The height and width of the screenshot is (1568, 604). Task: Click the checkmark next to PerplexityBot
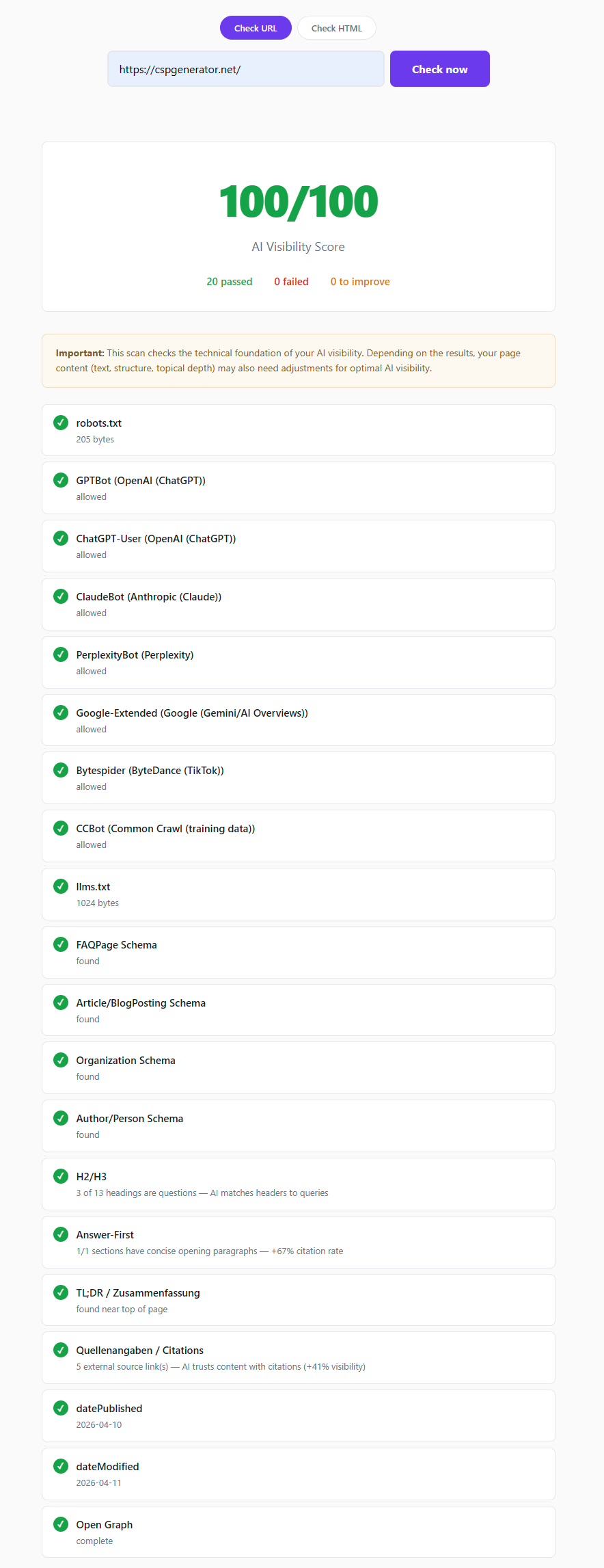pos(60,654)
